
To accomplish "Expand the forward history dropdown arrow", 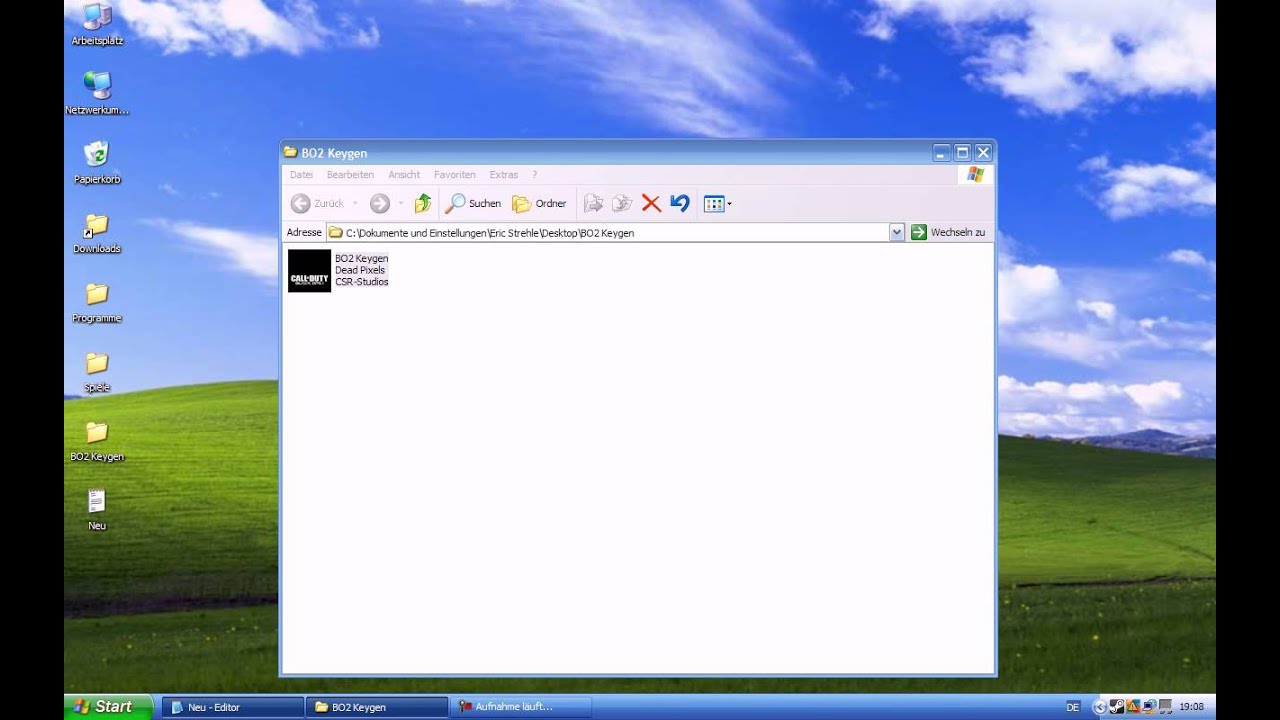I will [x=400, y=203].
